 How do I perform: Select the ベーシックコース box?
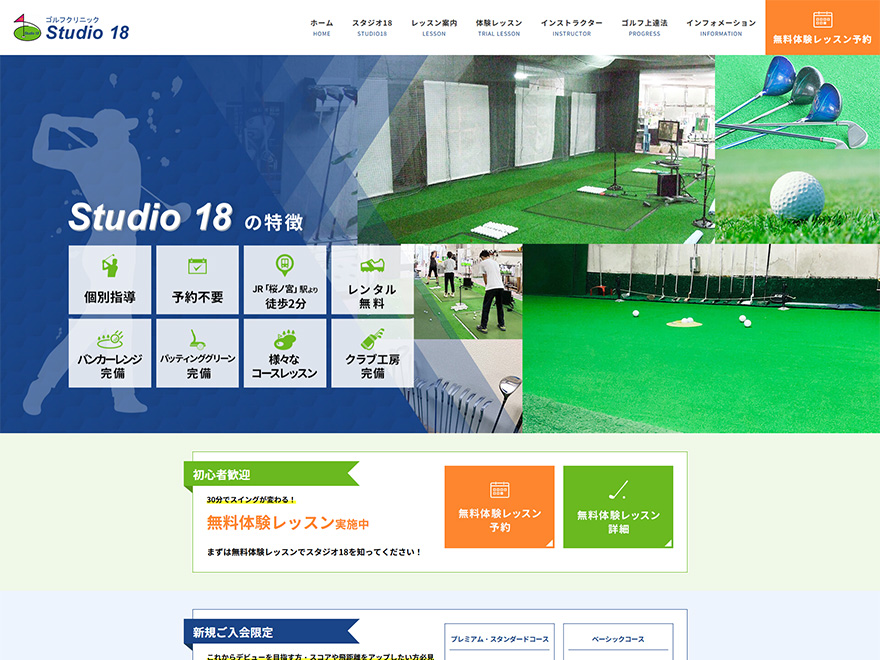tap(618, 641)
